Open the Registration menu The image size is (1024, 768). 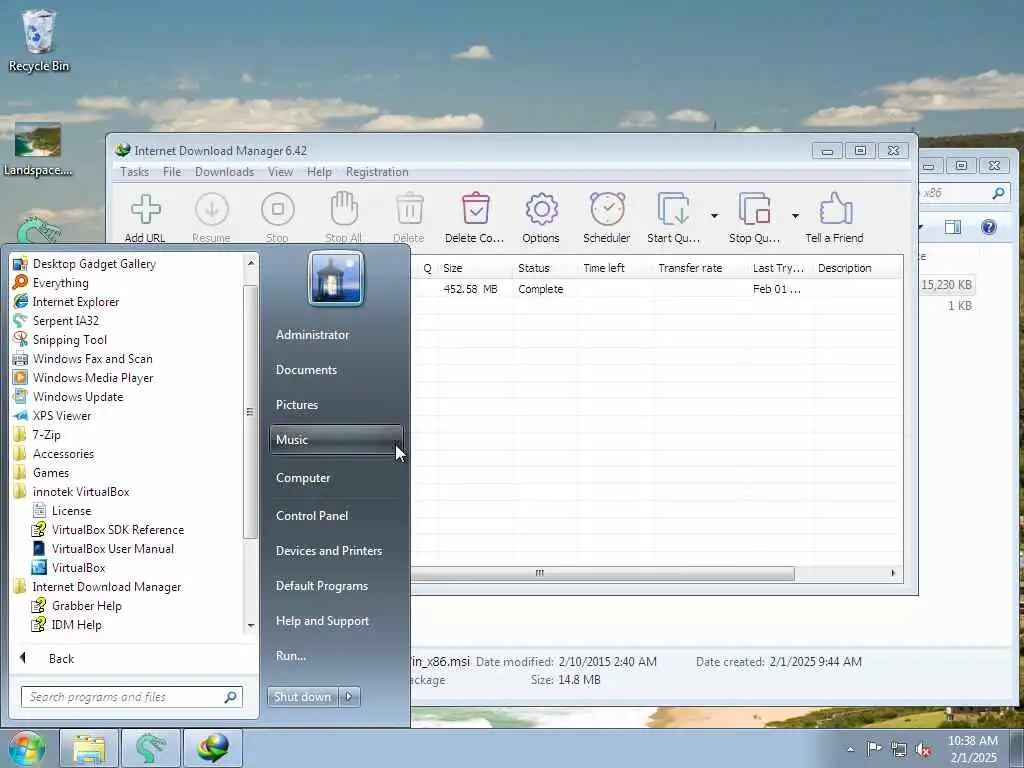click(x=377, y=172)
